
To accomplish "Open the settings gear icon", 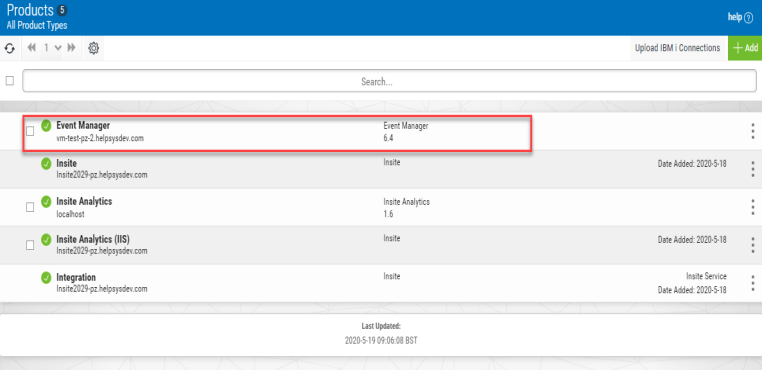I will pos(93,48).
